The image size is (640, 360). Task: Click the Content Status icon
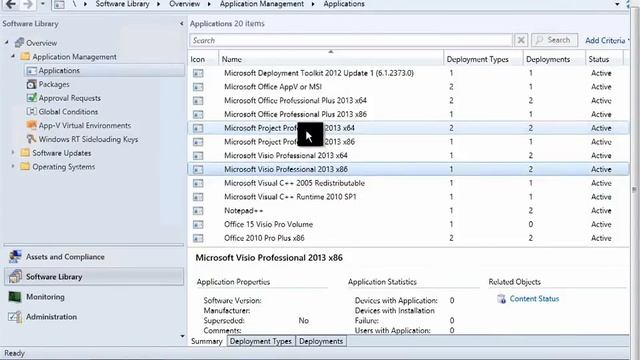(x=501, y=299)
